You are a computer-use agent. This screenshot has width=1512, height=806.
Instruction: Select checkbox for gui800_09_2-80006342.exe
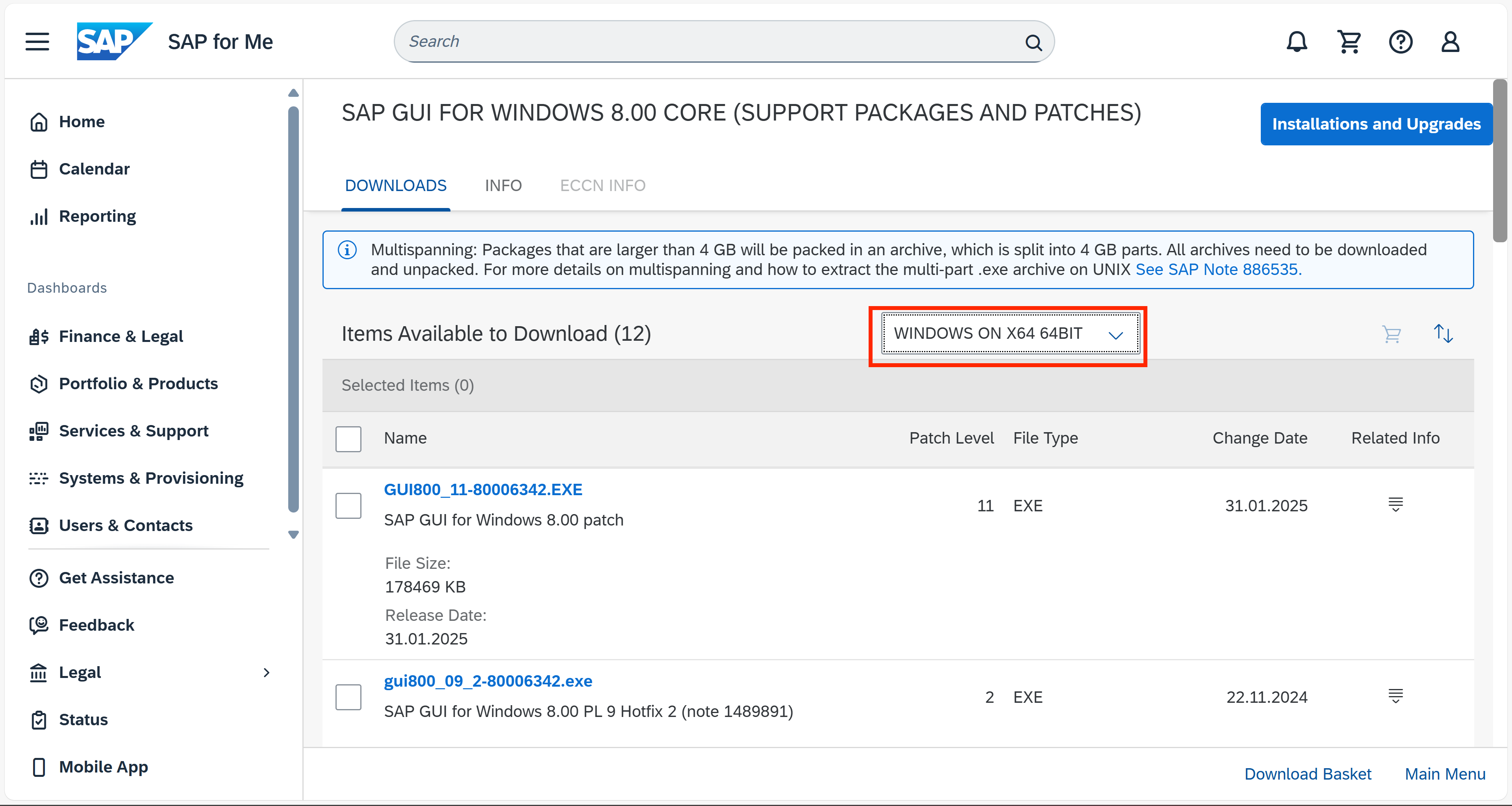[x=348, y=697]
